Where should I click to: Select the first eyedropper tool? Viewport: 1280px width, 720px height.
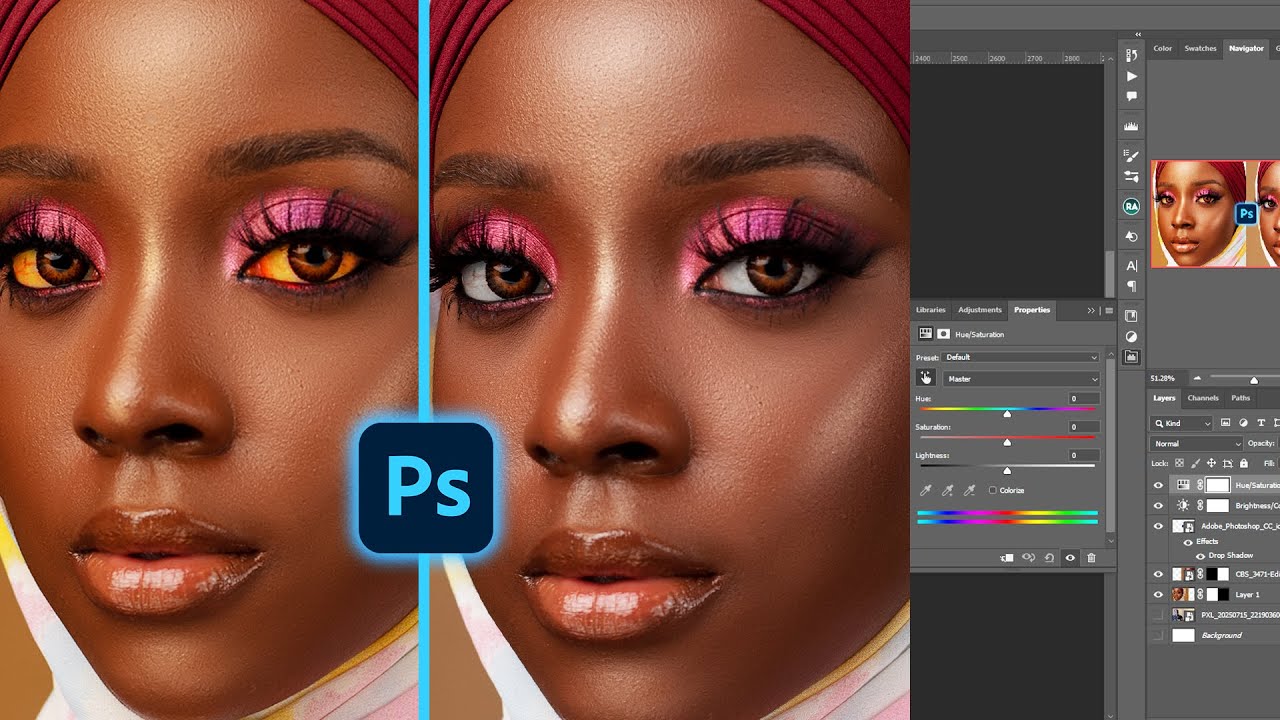[x=926, y=490]
